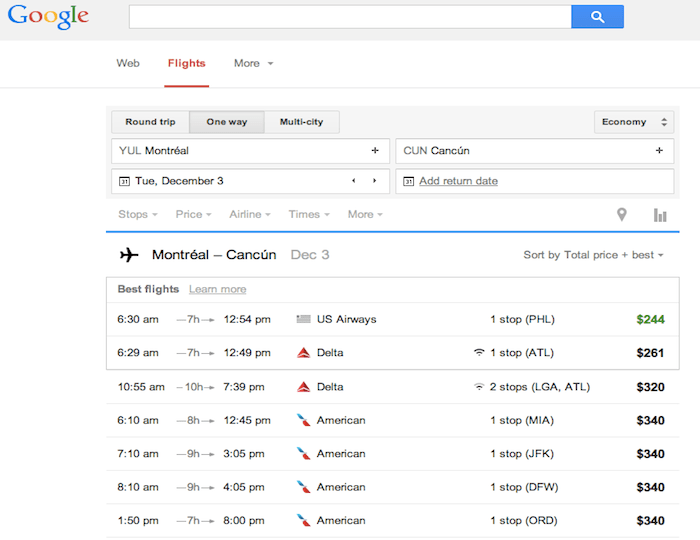Click the 10:55 am departure time
The height and width of the screenshot is (540, 700).
[x=141, y=387]
